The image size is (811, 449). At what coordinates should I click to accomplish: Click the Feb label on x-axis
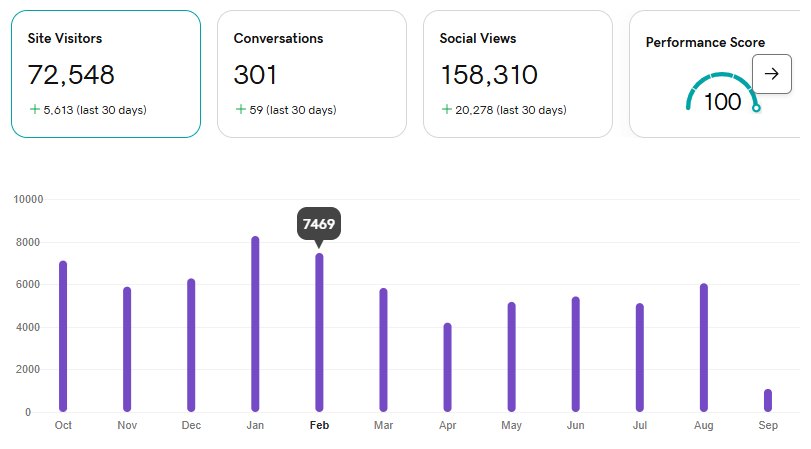(x=319, y=425)
